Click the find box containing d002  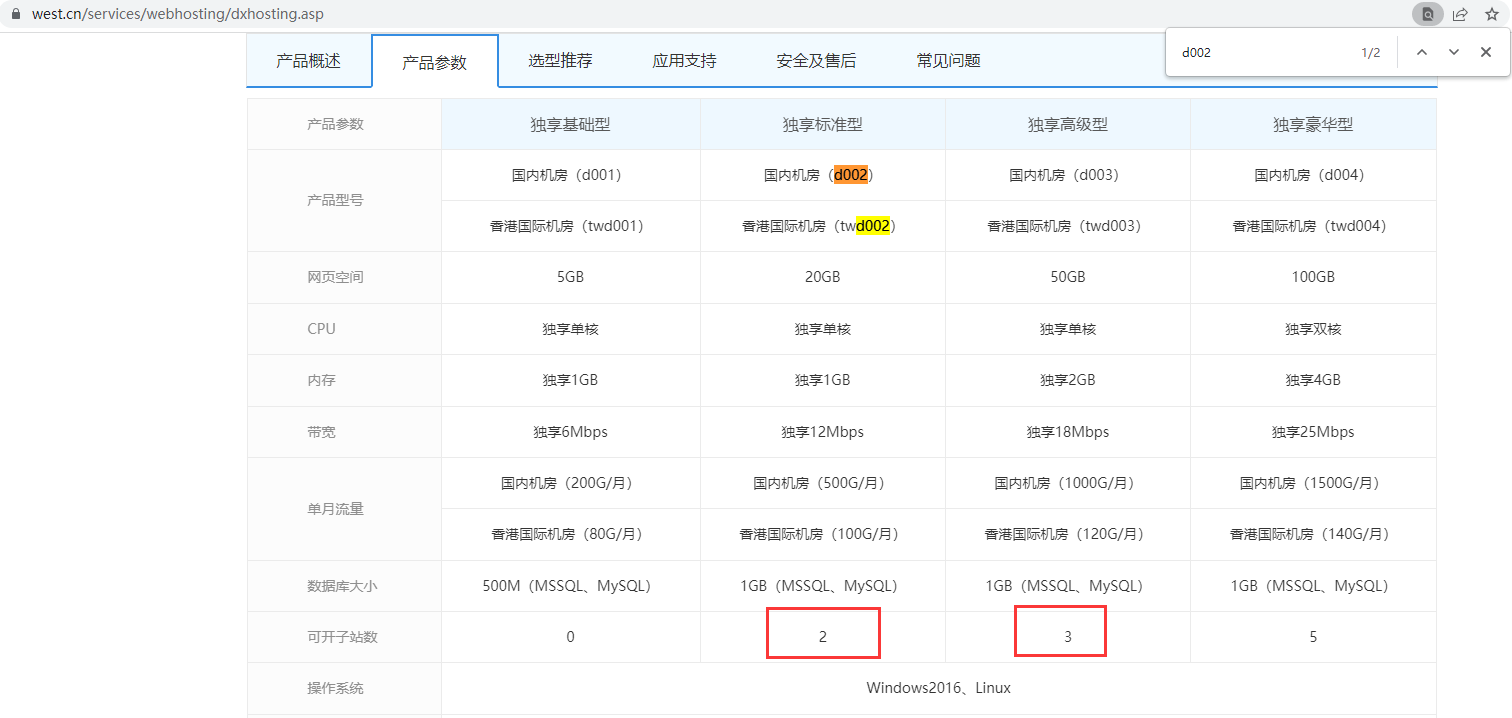click(x=1260, y=53)
